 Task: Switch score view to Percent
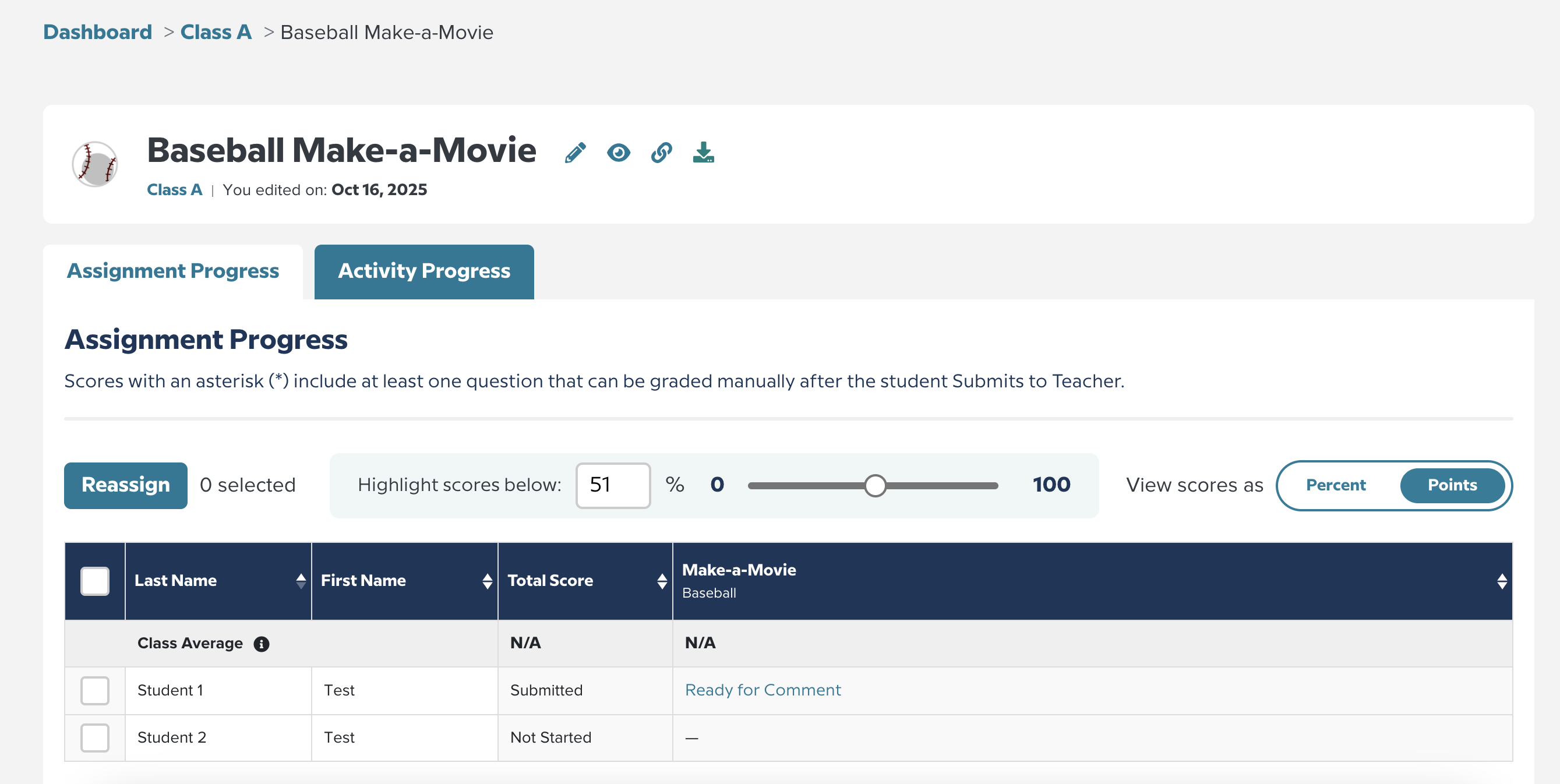pyautogui.click(x=1335, y=485)
